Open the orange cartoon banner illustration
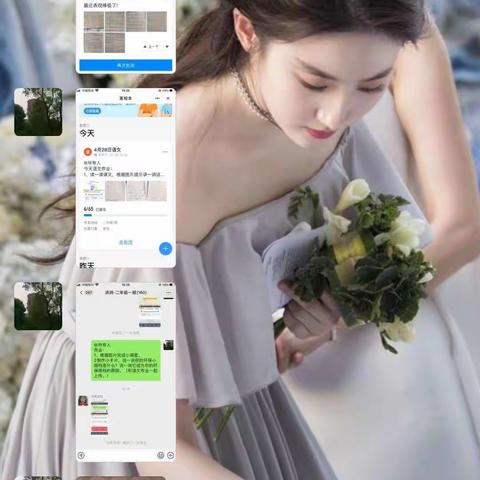The width and height of the screenshot is (480, 480). pyautogui.click(x=149, y=110)
